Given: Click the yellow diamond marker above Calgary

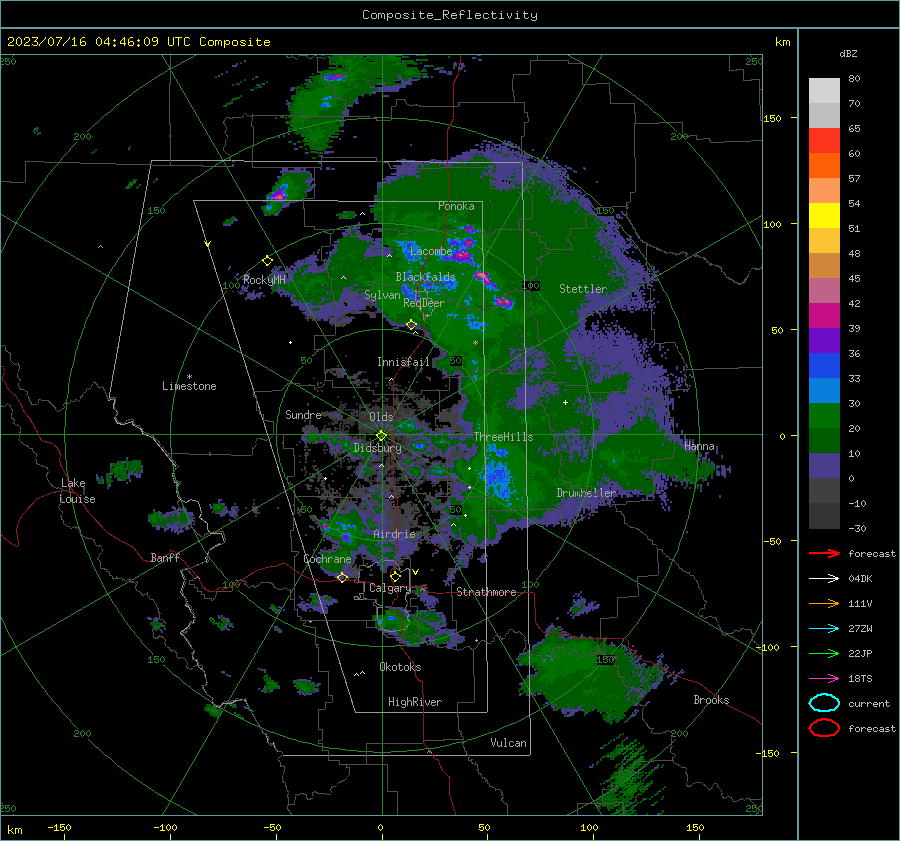Looking at the screenshot, I should pyautogui.click(x=395, y=576).
